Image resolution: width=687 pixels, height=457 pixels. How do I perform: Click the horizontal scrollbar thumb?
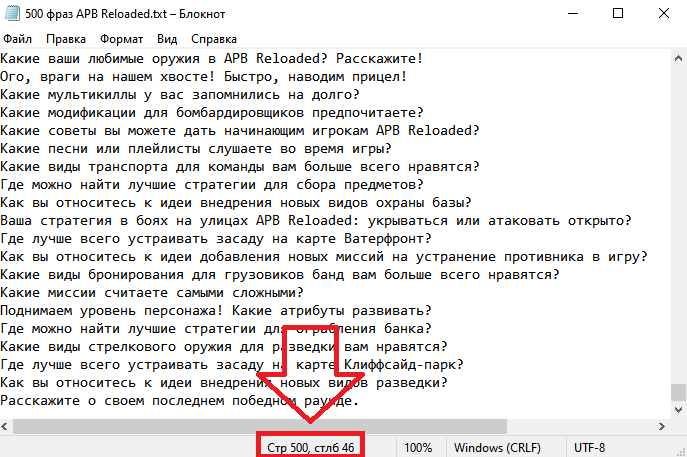coord(260,426)
